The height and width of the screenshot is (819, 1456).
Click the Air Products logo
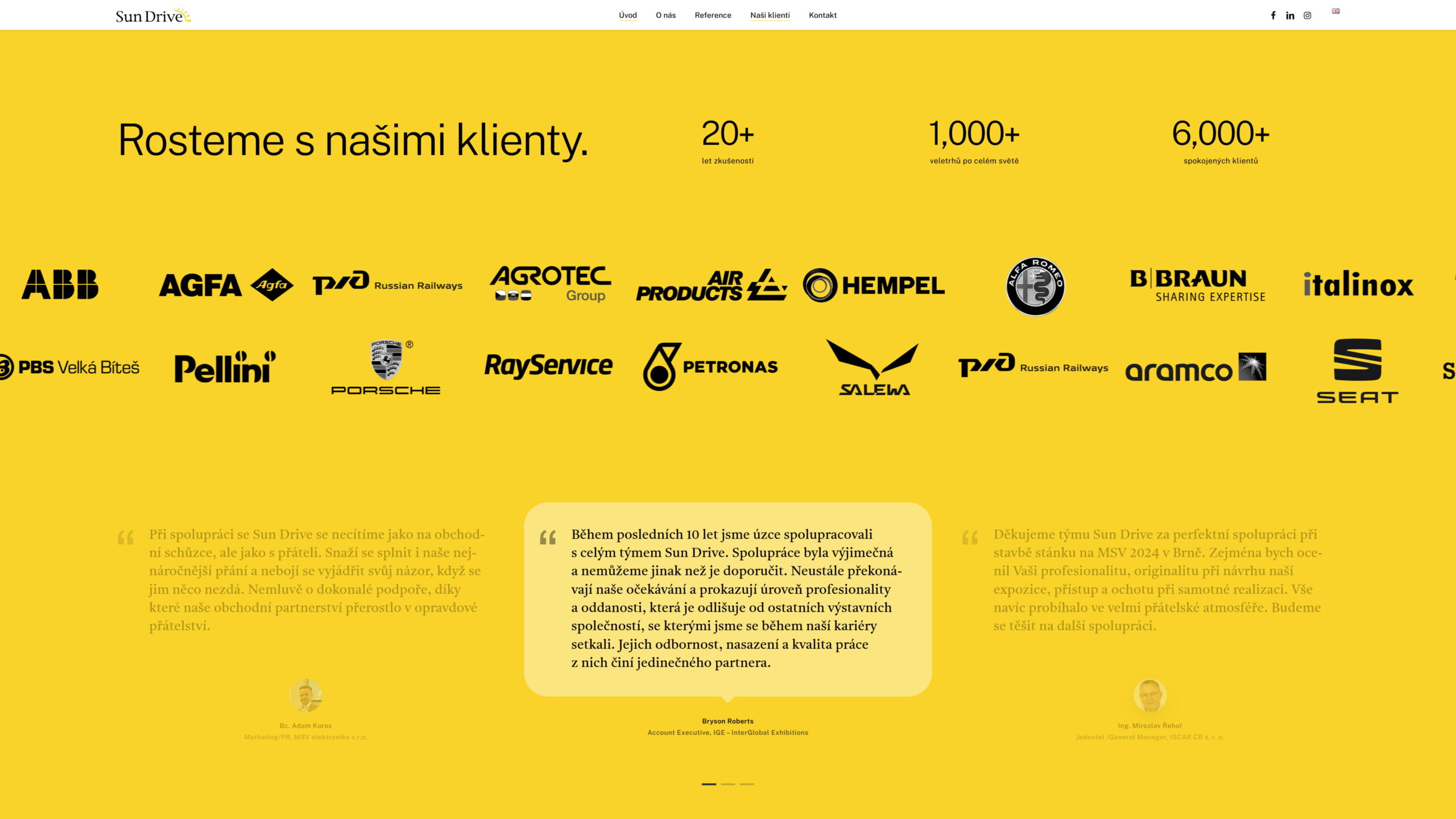[x=712, y=285]
